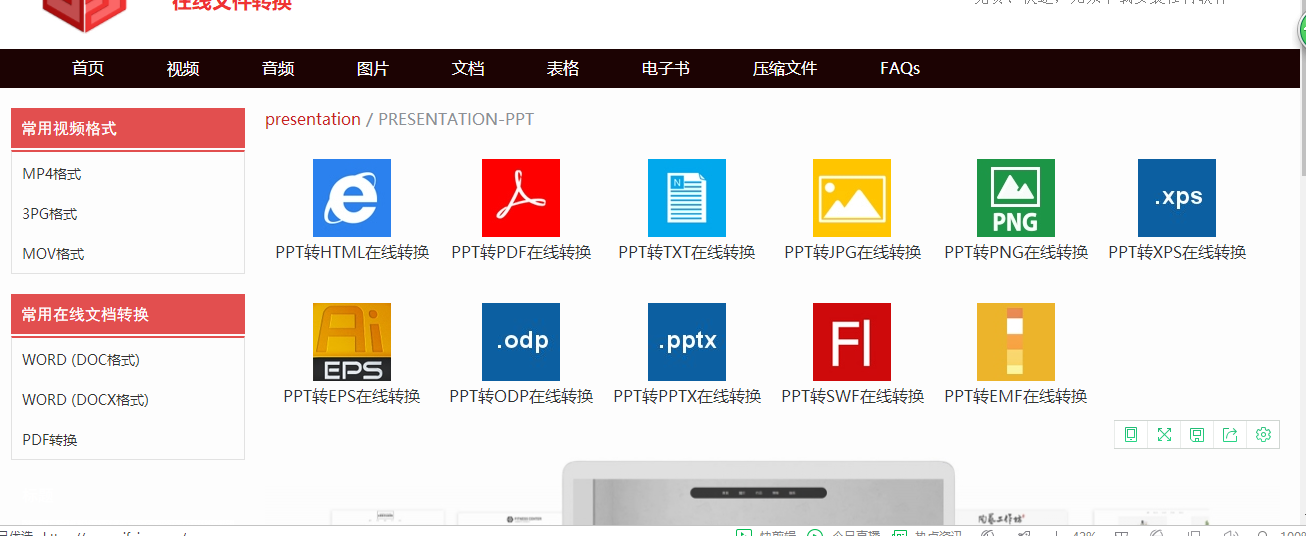Click the red Flash SWF icon
This screenshot has width=1306, height=536.
(x=852, y=342)
